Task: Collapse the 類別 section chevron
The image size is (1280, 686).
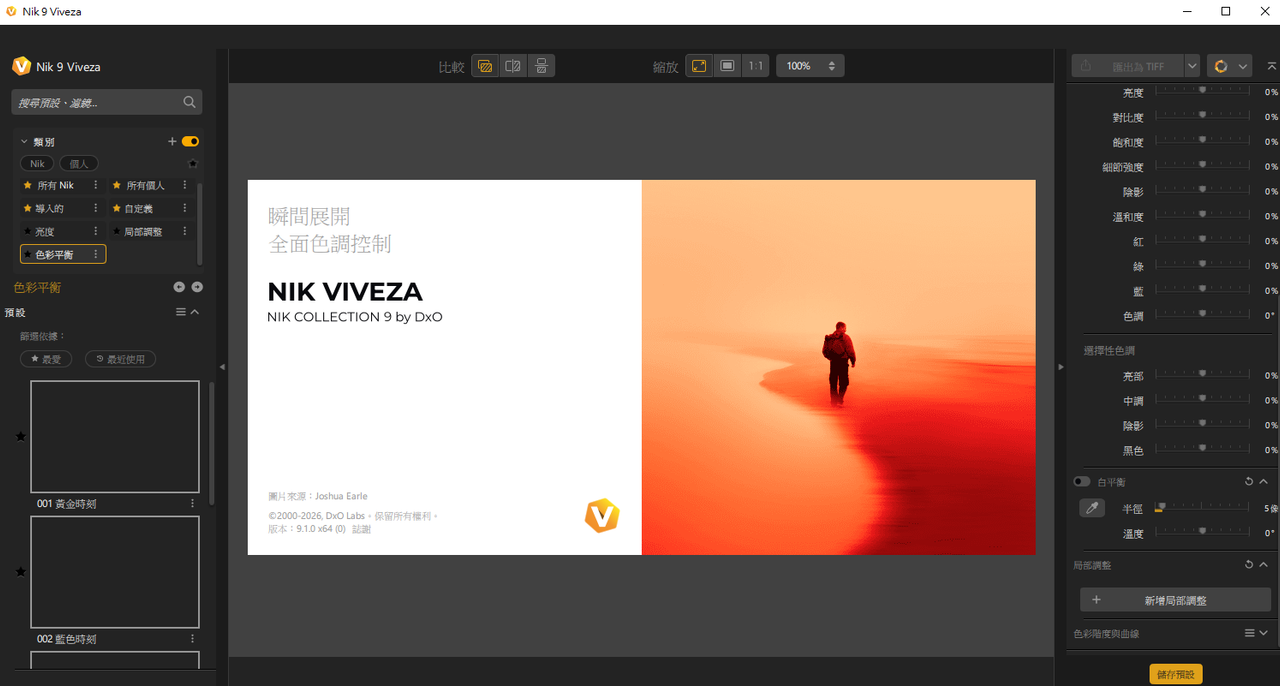Action: click(25, 142)
